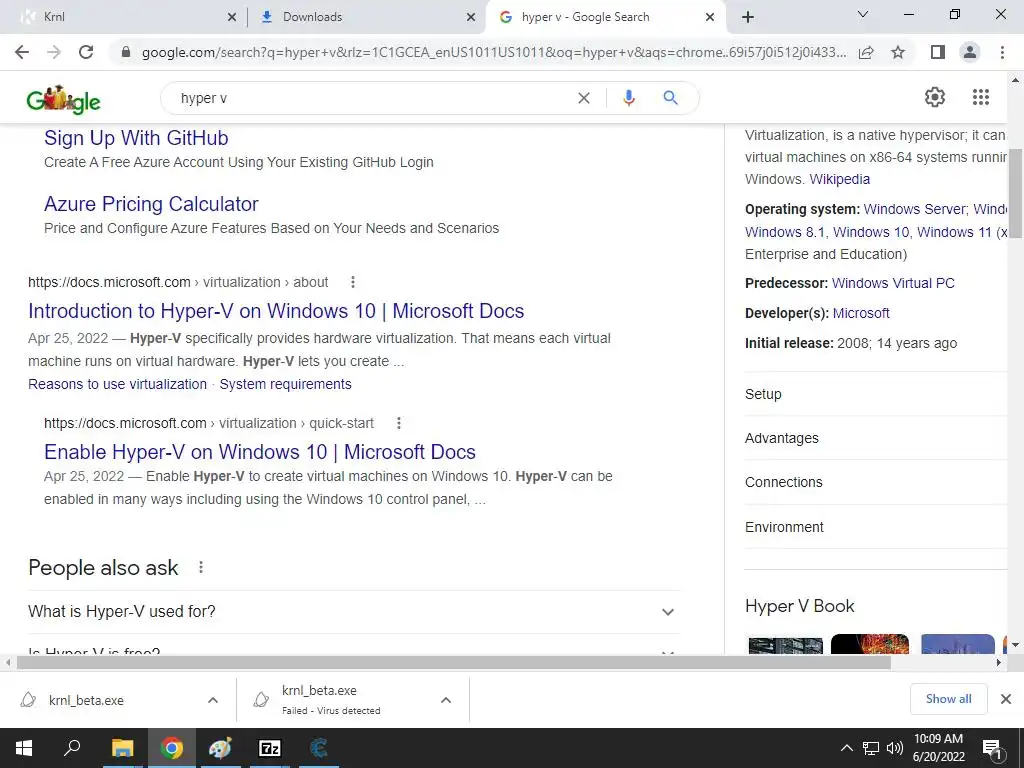Reload the Google Search page

(86, 52)
